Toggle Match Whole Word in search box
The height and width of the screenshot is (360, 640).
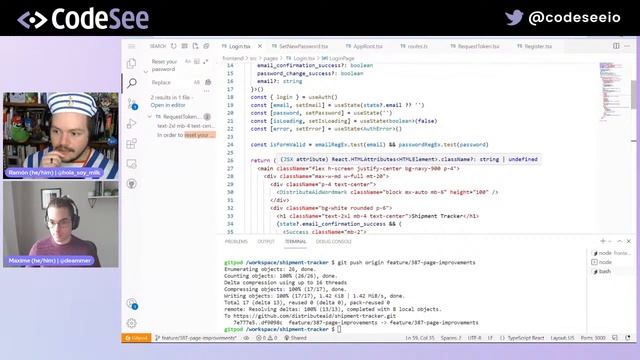tap(197, 61)
